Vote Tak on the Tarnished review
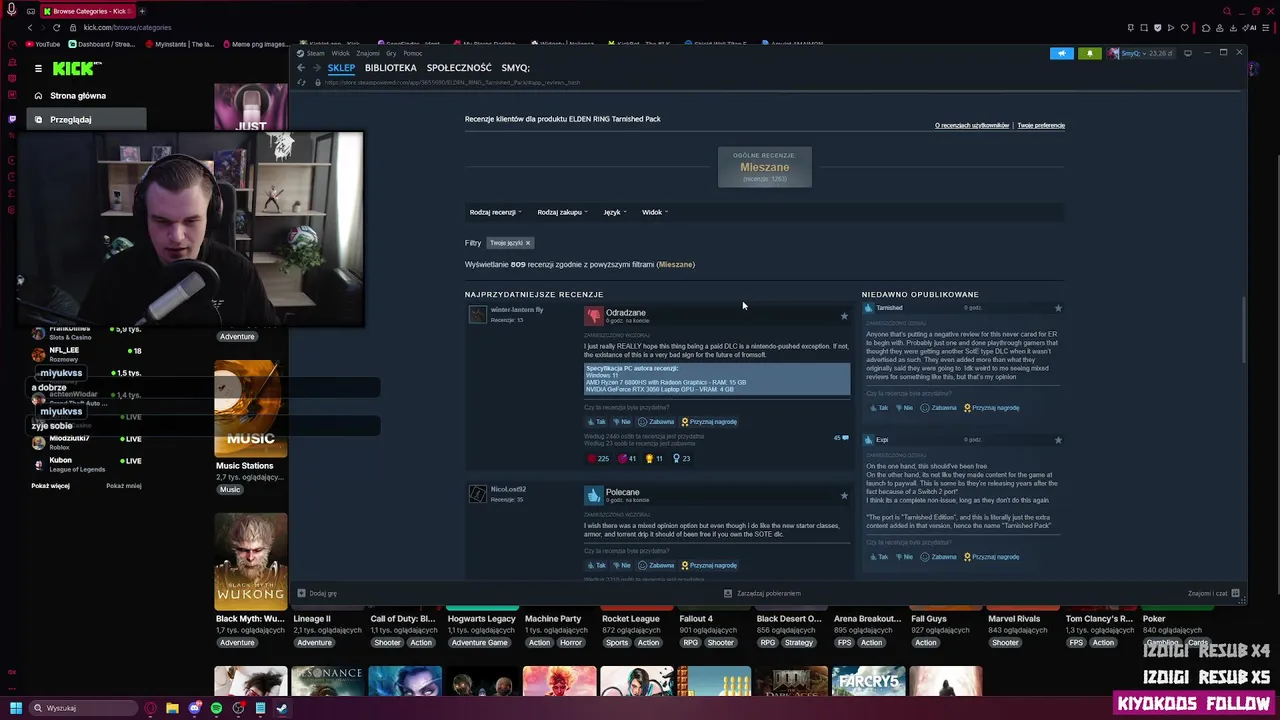1280x720 pixels. [879, 408]
